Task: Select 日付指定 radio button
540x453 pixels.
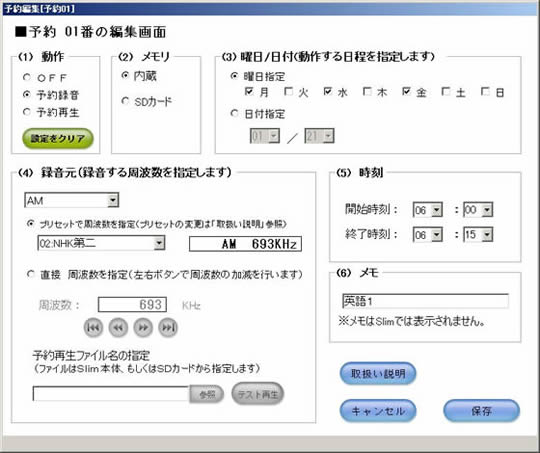Action: point(235,113)
